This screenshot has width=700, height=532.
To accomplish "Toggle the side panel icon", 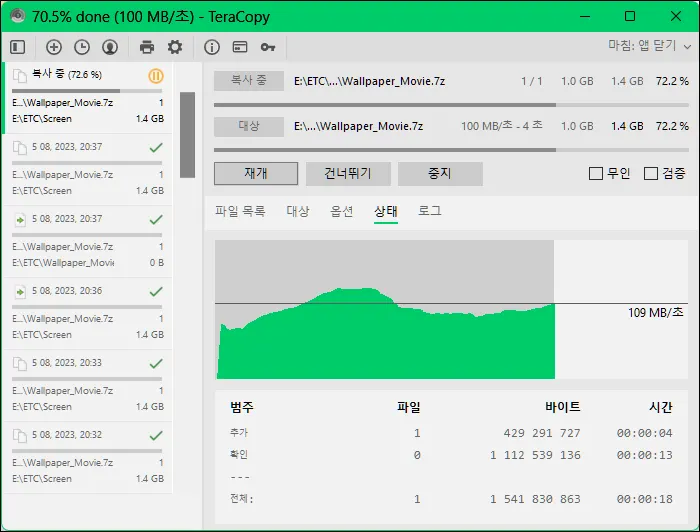I will tap(17, 47).
